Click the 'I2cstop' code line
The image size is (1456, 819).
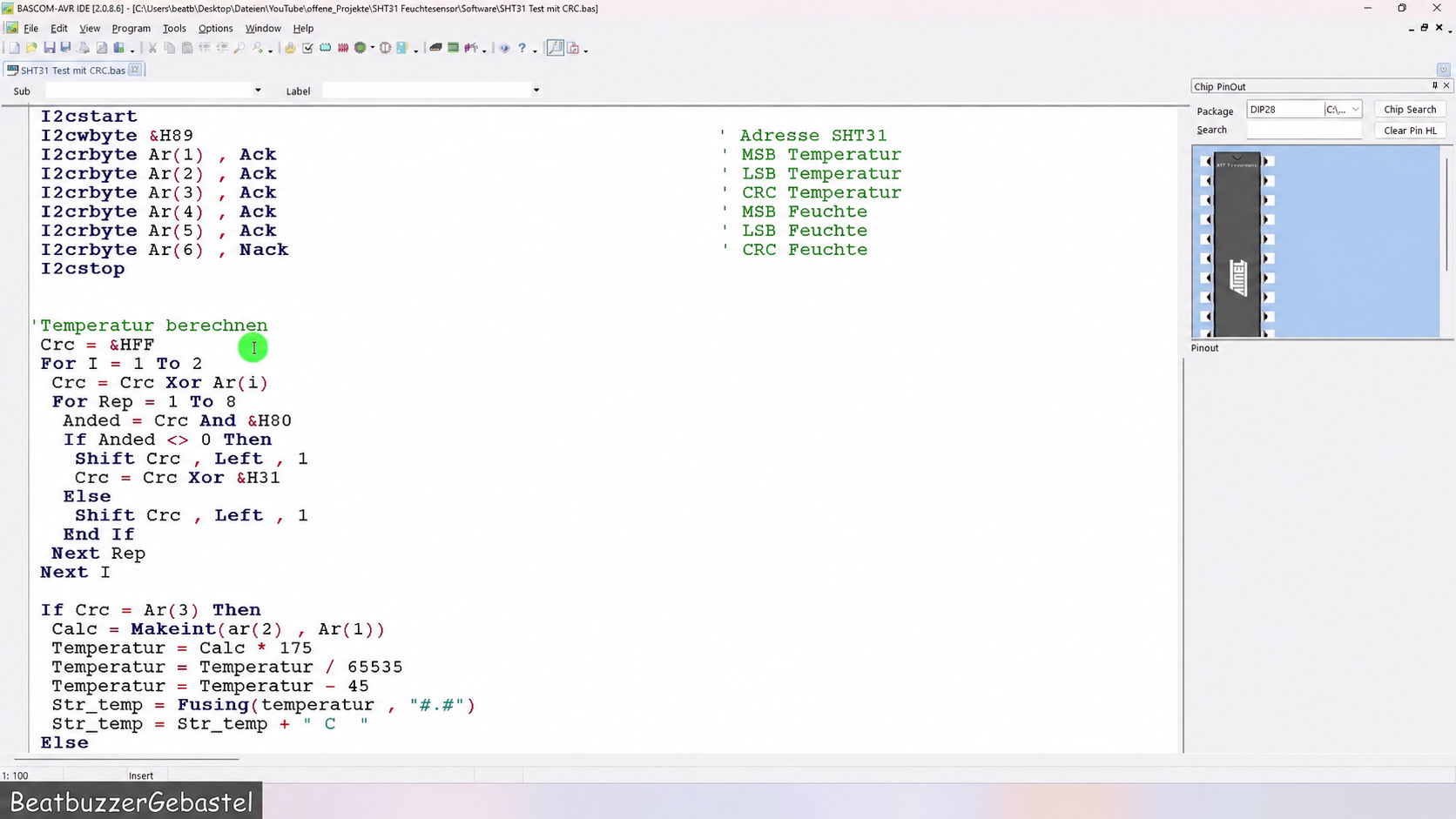pos(83,269)
